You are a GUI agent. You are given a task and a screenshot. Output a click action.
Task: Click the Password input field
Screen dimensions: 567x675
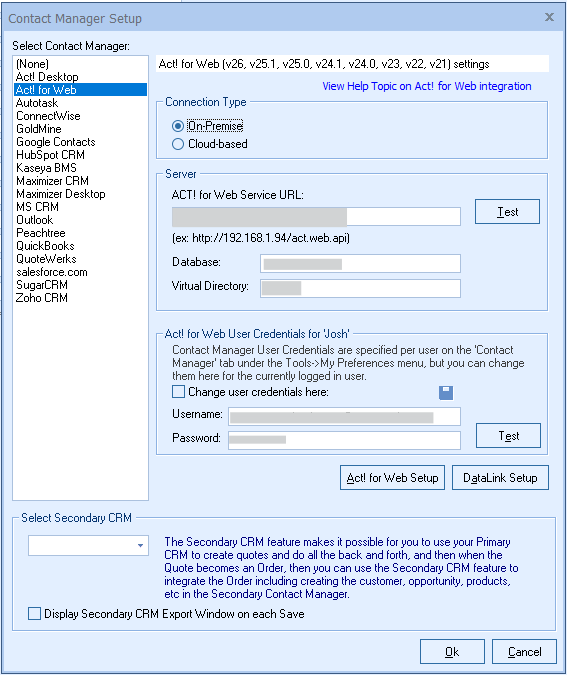coord(344,440)
